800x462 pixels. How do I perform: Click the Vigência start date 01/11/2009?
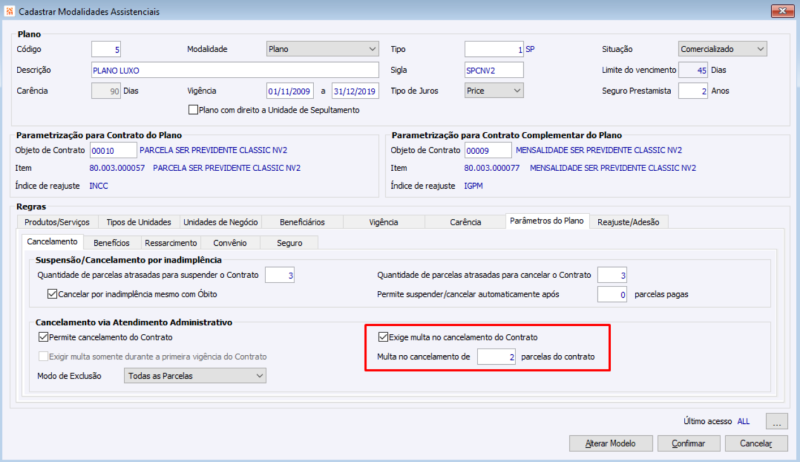[289, 91]
